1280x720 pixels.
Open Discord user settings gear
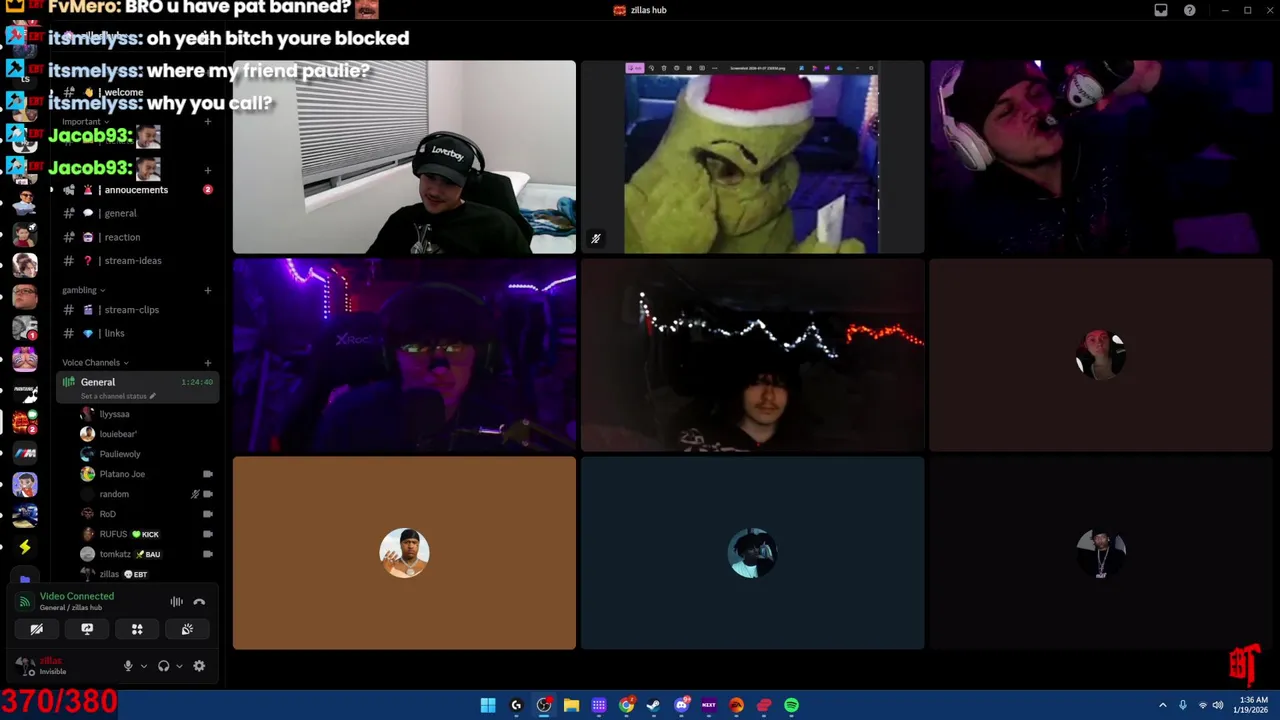point(199,666)
